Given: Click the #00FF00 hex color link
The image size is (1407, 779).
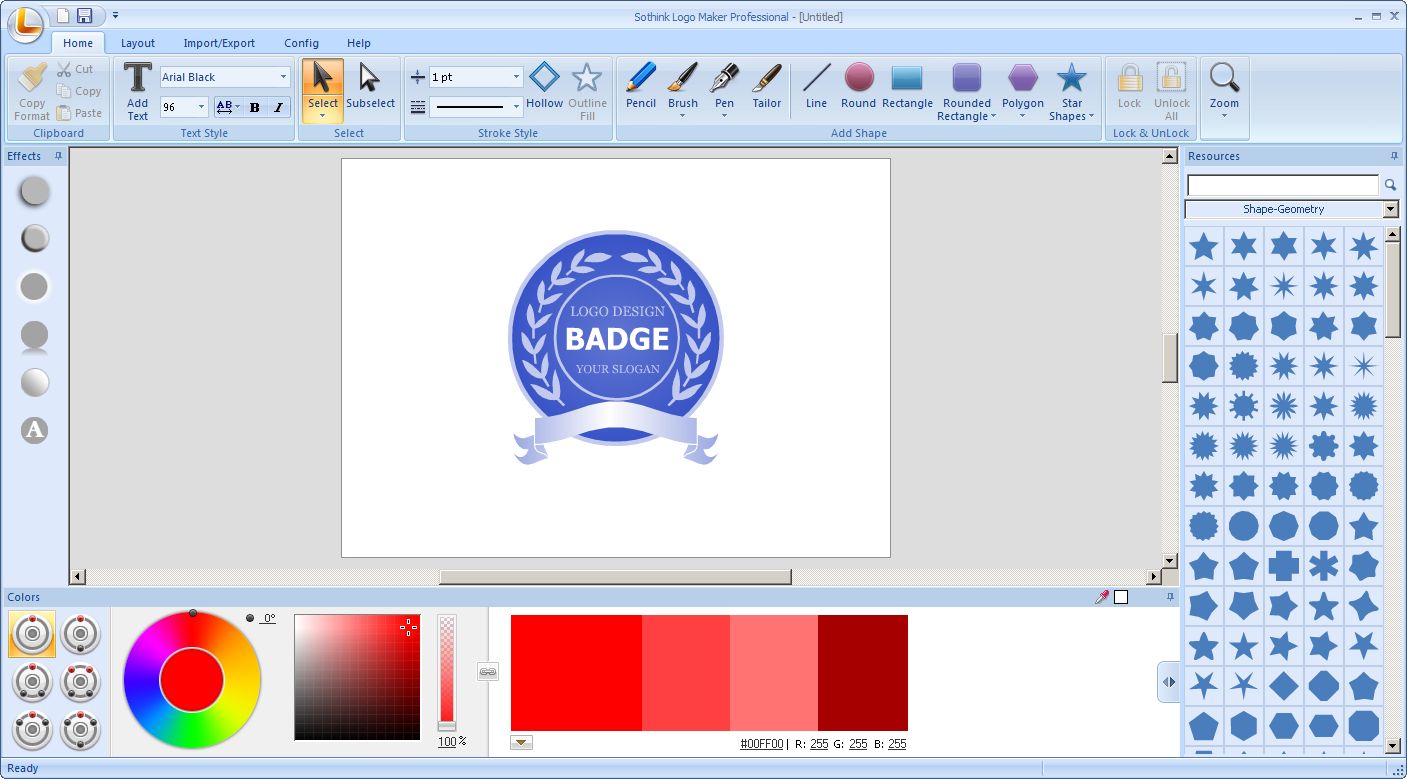Looking at the screenshot, I should pos(761,744).
